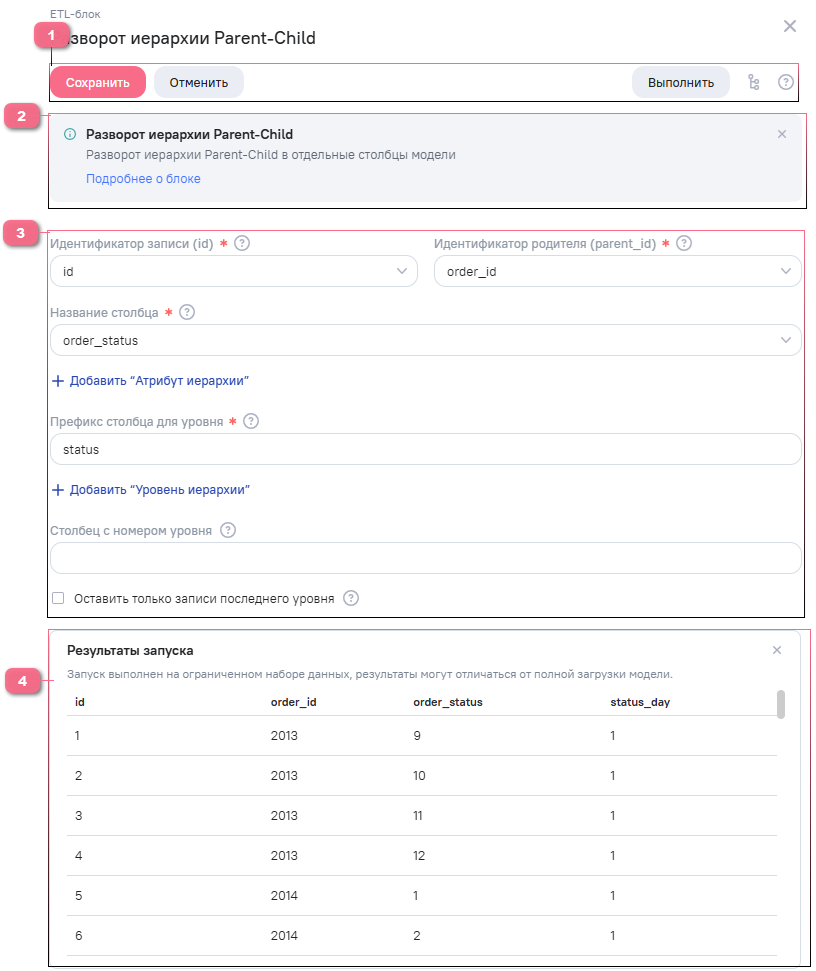Dismiss the Разворот иерархии info banner
This screenshot has height=971, width=816.
[782, 134]
